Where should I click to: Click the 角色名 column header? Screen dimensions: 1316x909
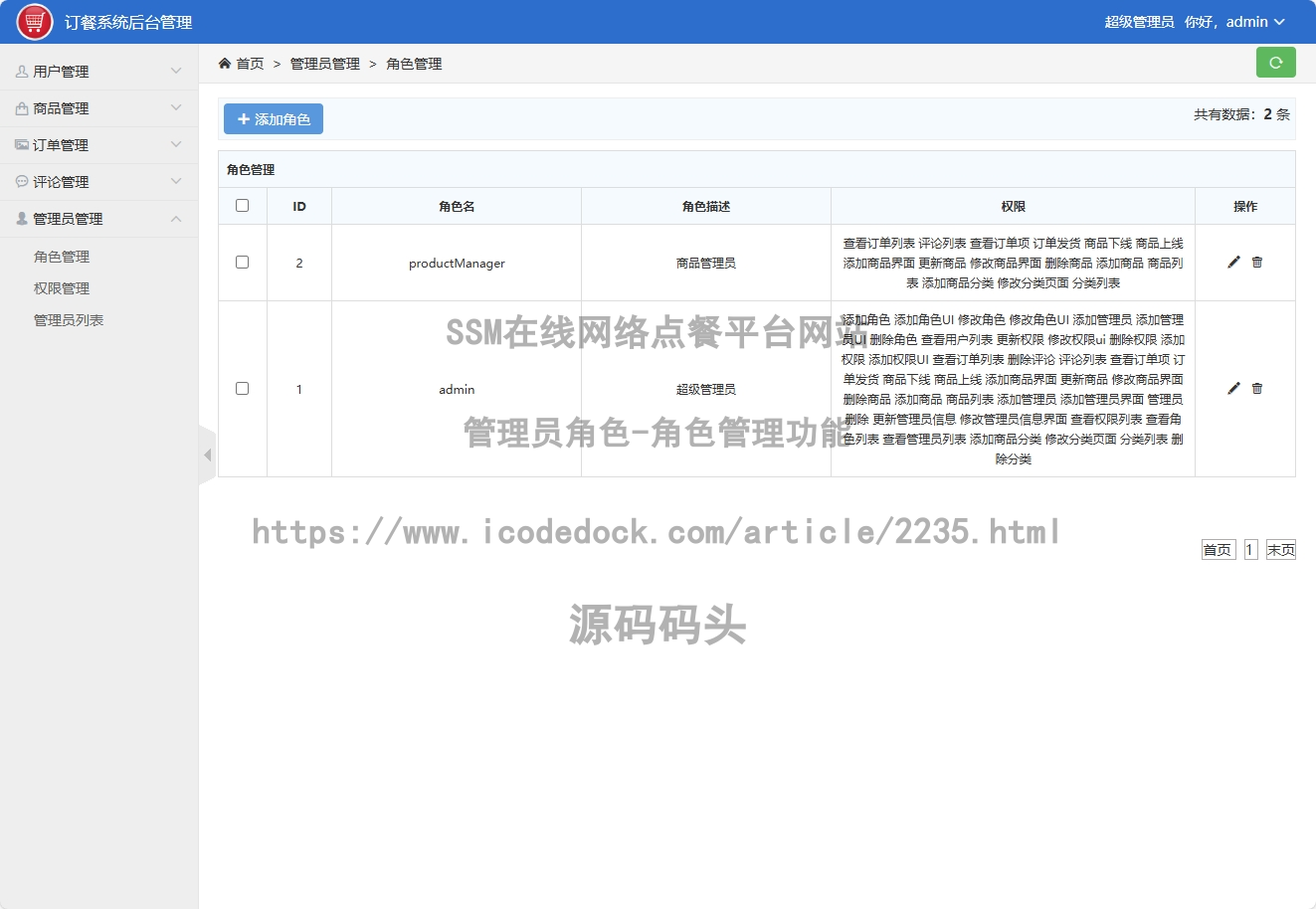pos(457,207)
